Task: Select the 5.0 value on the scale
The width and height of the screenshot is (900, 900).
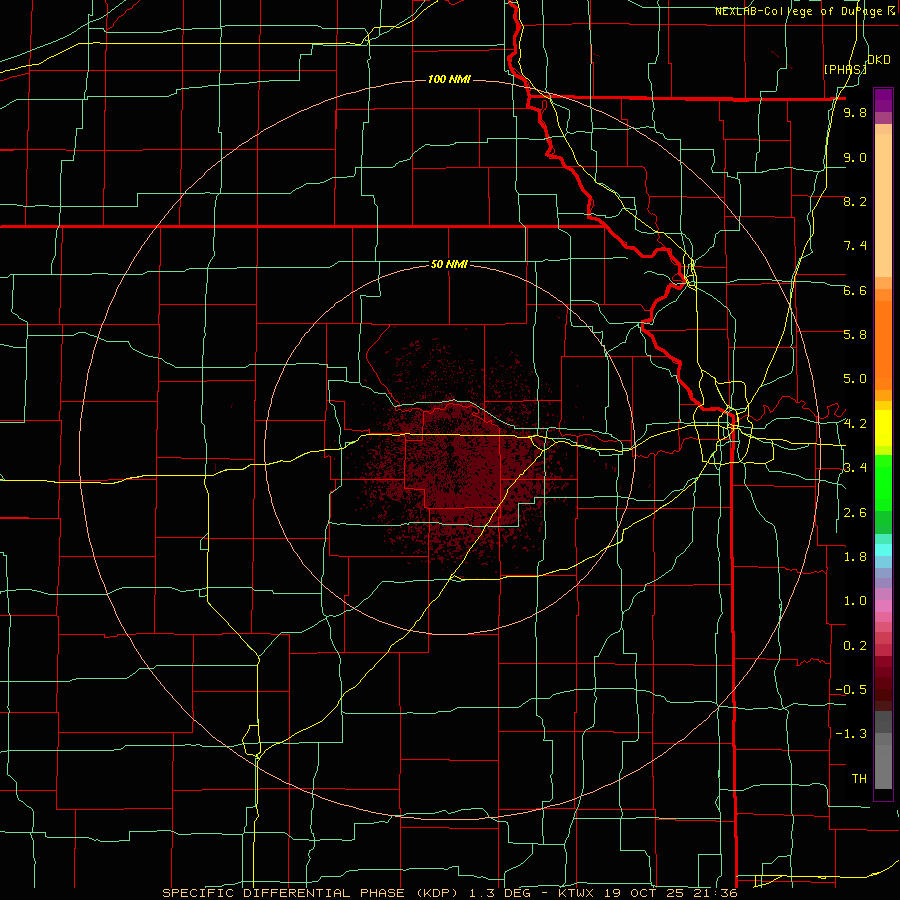Action: (x=855, y=379)
